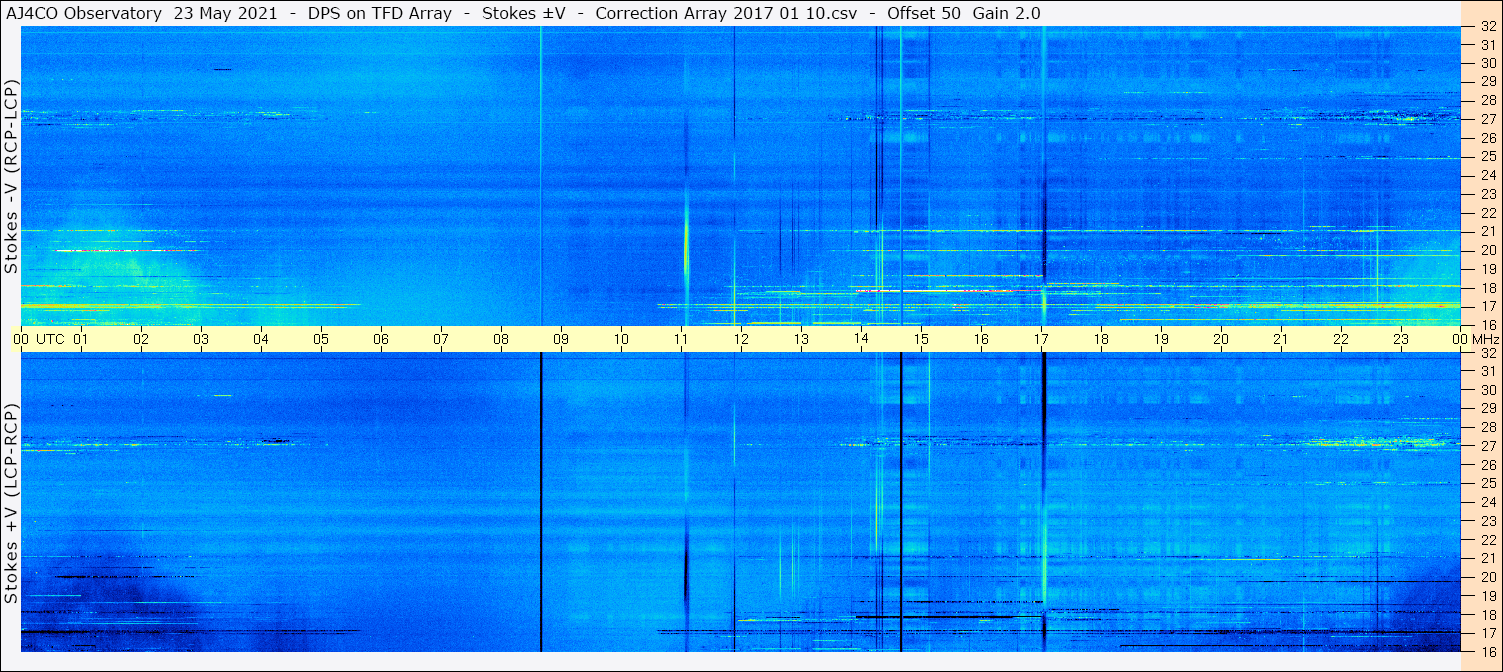
Task: Click the 00 UTC start label
Action: (39, 339)
